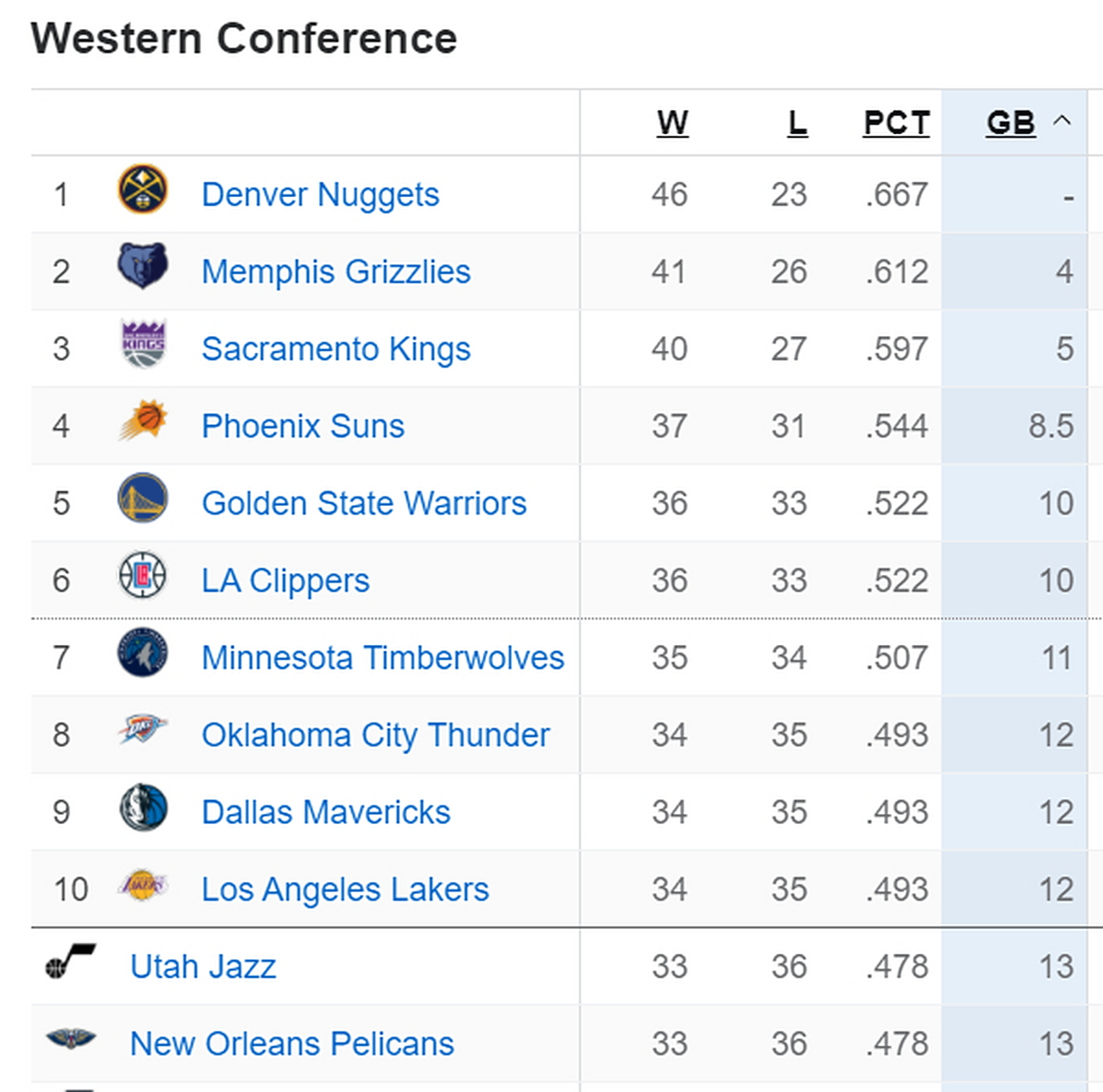Click the Phoenix Suns logo

(x=142, y=421)
